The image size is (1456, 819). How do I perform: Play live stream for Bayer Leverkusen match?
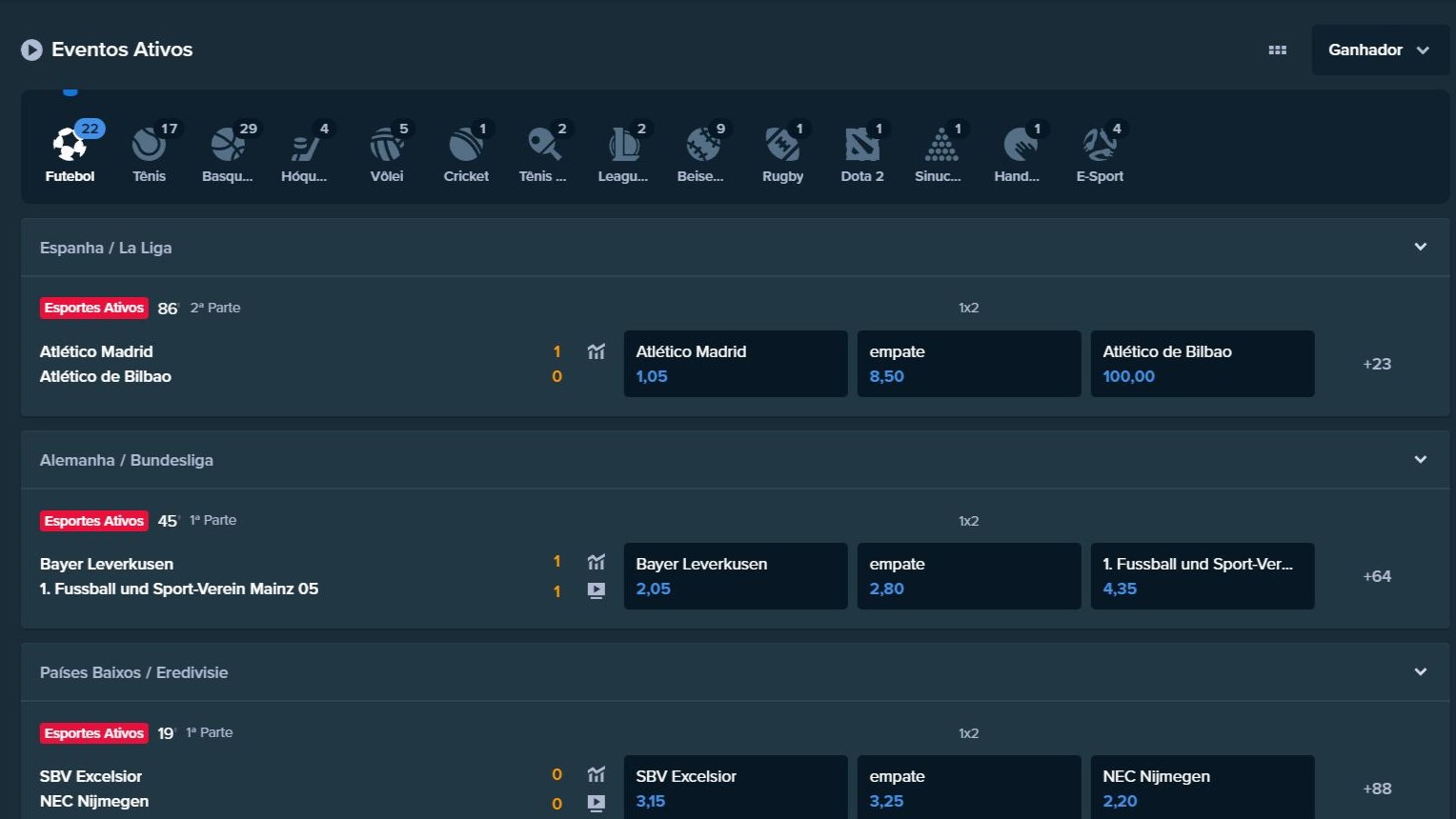[x=597, y=590]
